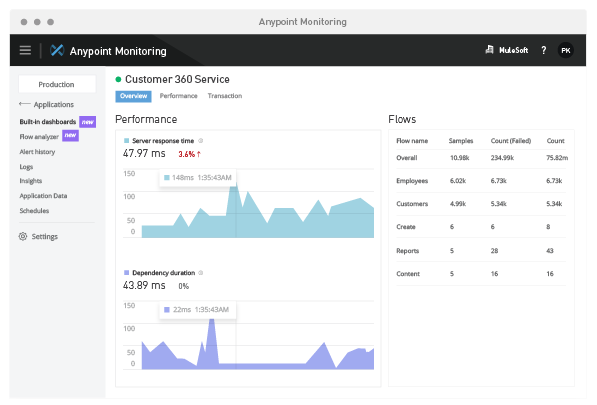Open the MuleSoft organization icon
This screenshot has height=405, width=597.
[x=489, y=50]
